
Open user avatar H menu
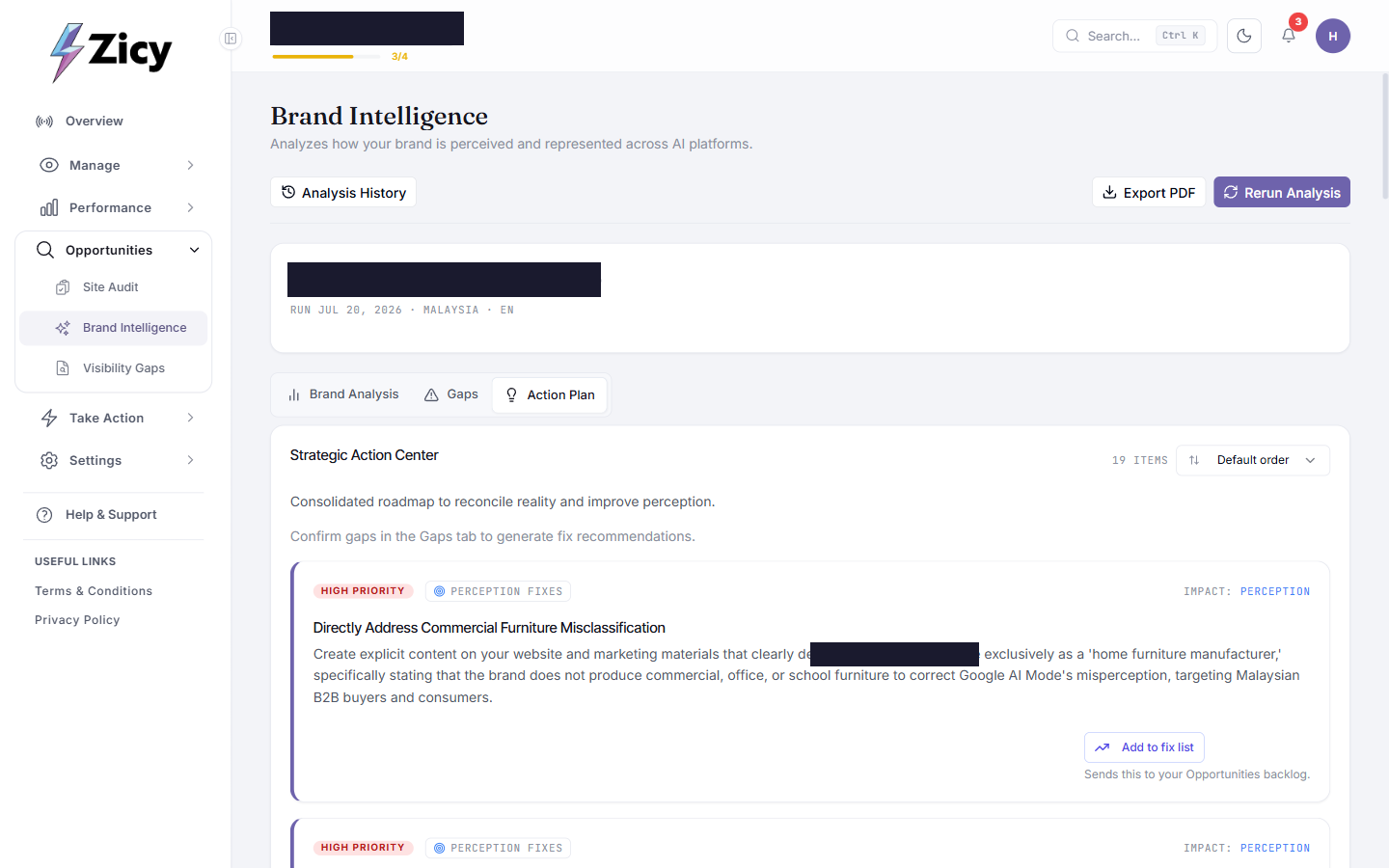coord(1333,36)
